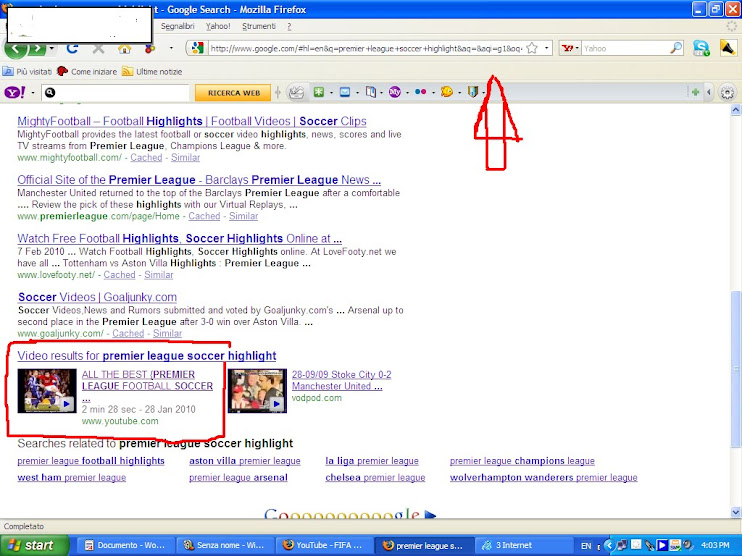742x556 pixels.
Task: Open the MightyFootball Football Highlights result
Action: (192, 121)
